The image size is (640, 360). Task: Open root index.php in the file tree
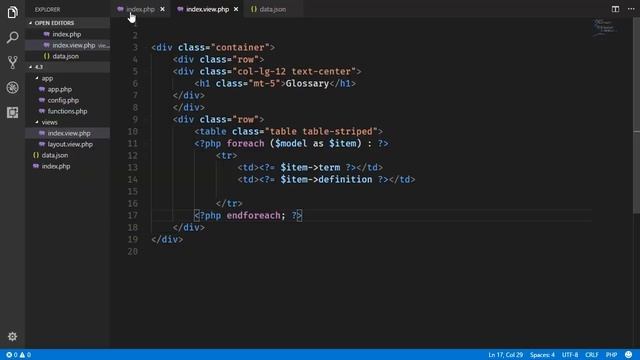(67, 166)
